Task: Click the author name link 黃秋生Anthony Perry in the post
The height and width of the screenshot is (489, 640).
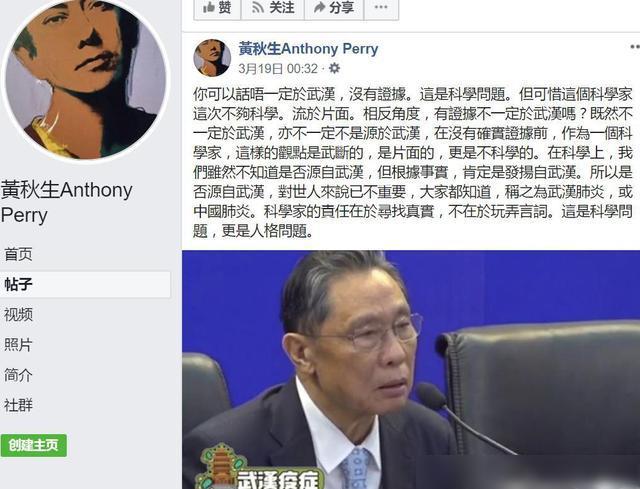Action: pos(309,49)
